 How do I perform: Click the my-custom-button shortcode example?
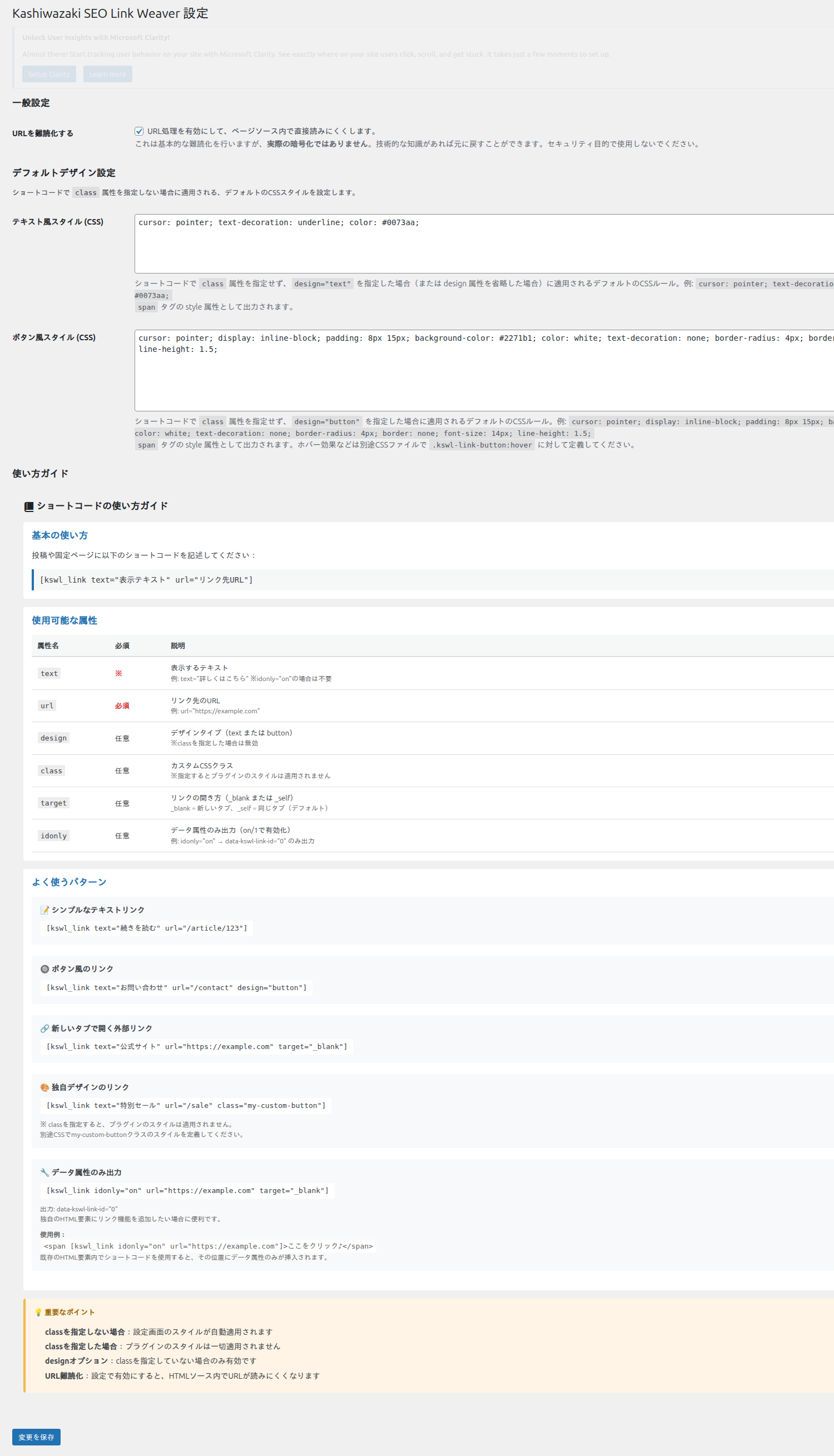pyautogui.click(x=186, y=1105)
